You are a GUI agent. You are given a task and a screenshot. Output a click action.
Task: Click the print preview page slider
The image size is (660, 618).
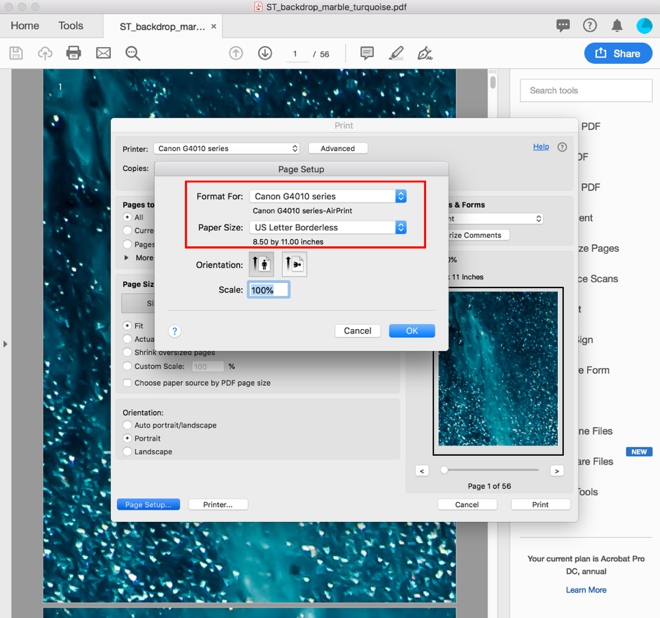(x=489, y=470)
